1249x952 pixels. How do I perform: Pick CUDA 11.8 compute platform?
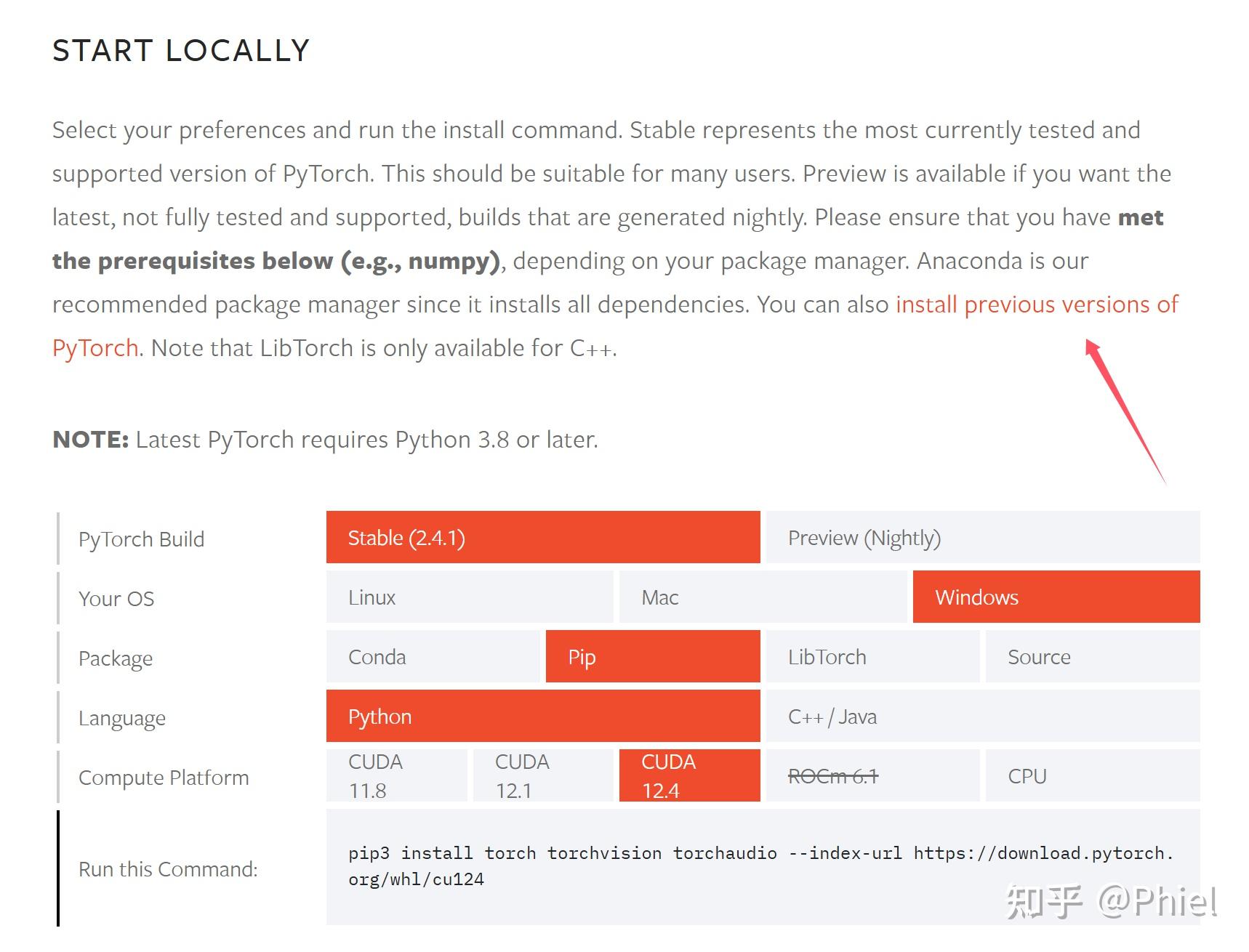coord(396,776)
